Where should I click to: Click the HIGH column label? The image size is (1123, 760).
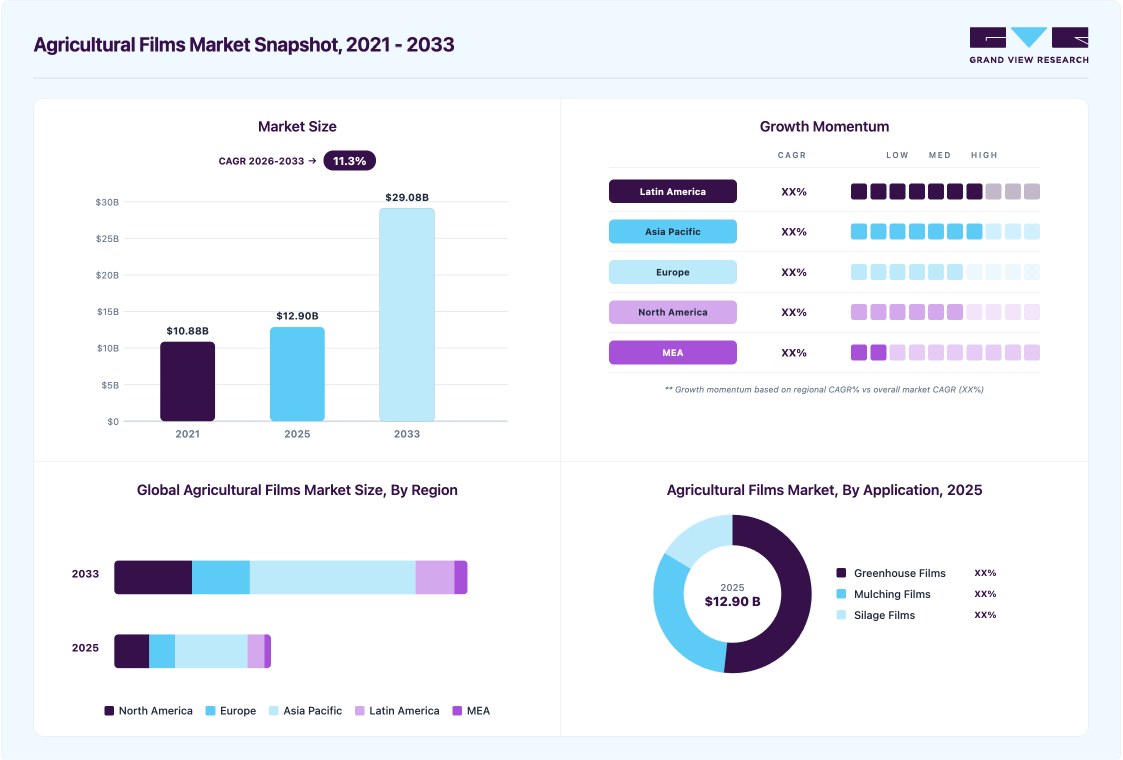pos(984,155)
